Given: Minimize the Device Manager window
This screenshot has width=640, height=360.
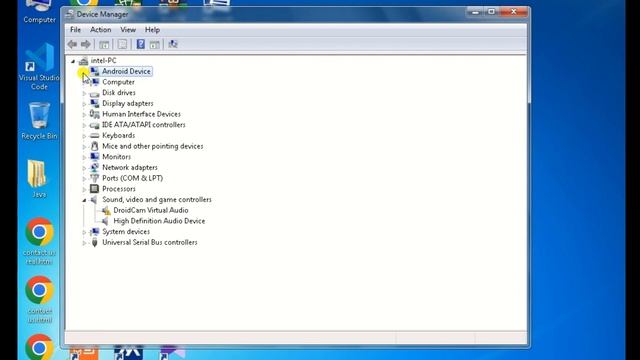Looking at the screenshot, I should pos(475,12).
